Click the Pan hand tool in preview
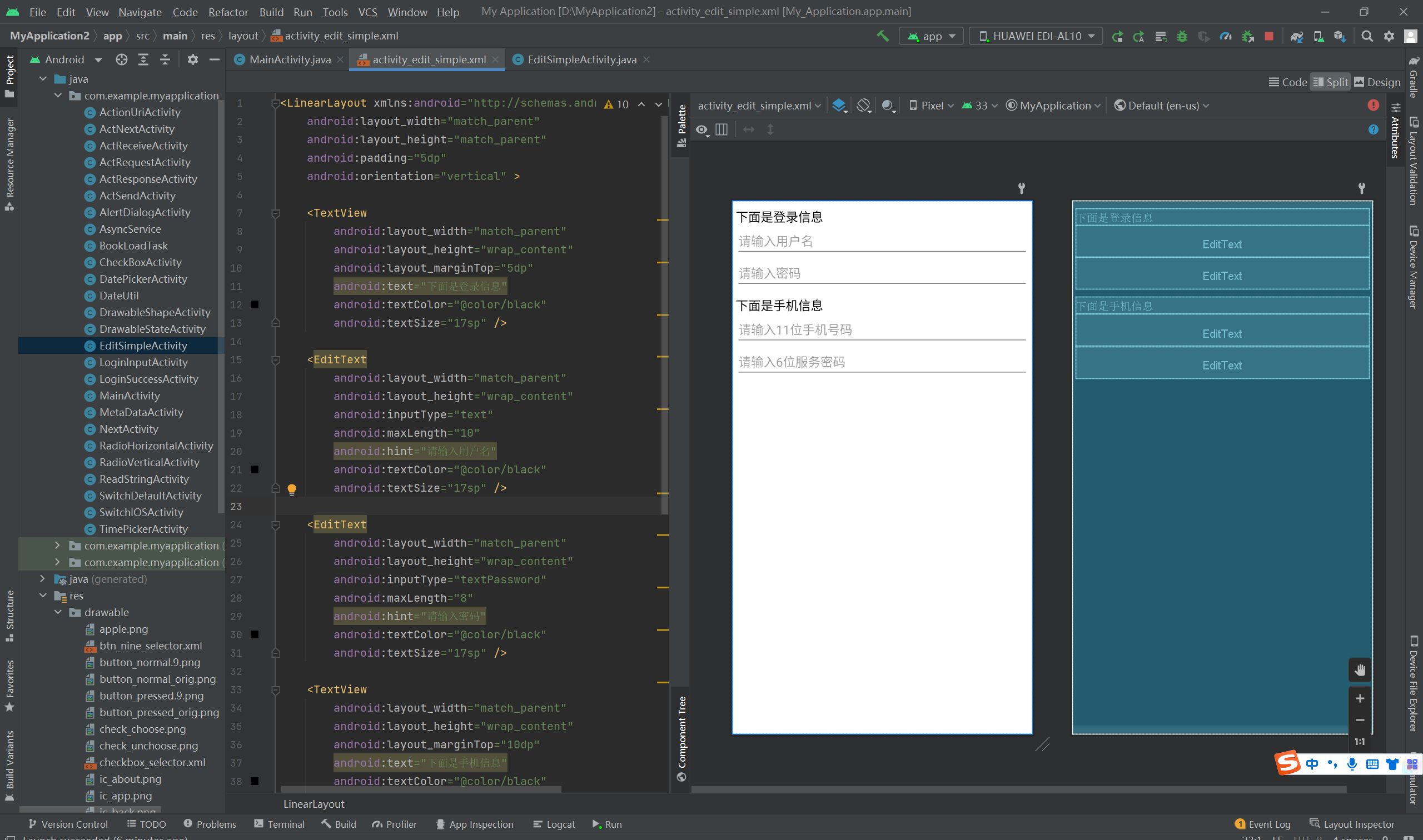Image resolution: width=1423 pixels, height=840 pixels. 1360,671
